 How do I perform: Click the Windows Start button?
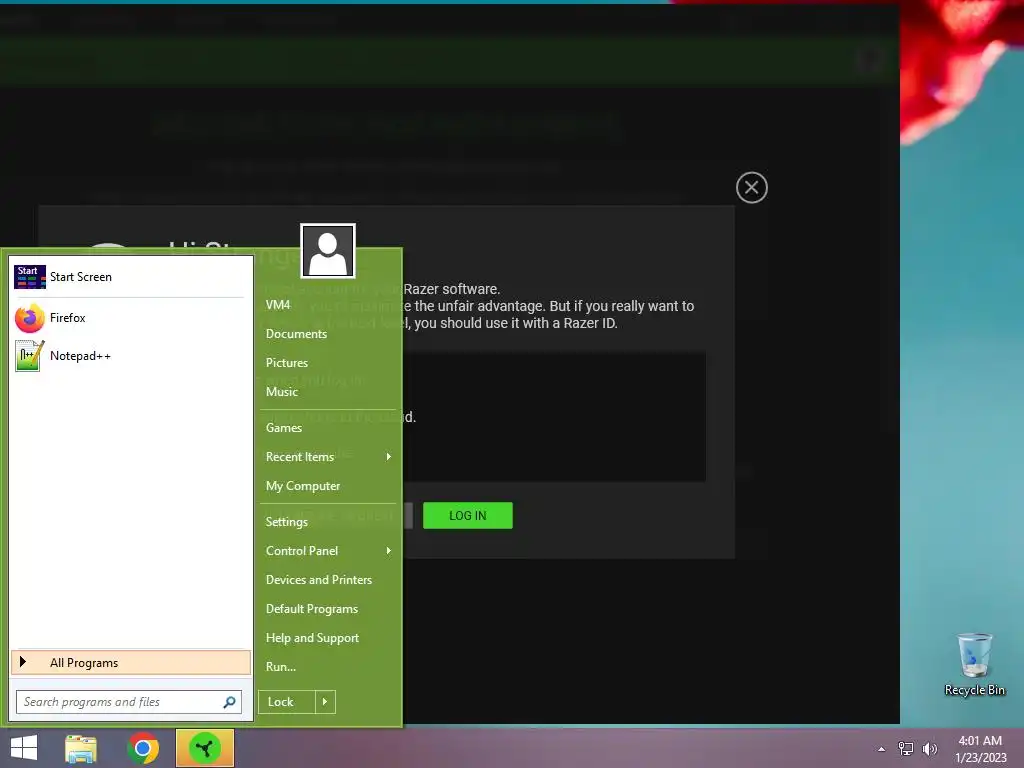point(24,748)
